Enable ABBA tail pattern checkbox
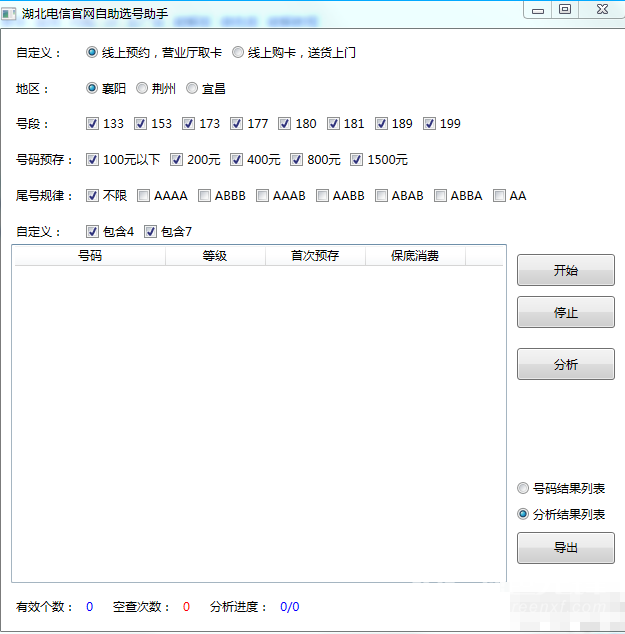This screenshot has height=634, width=625. [440, 196]
